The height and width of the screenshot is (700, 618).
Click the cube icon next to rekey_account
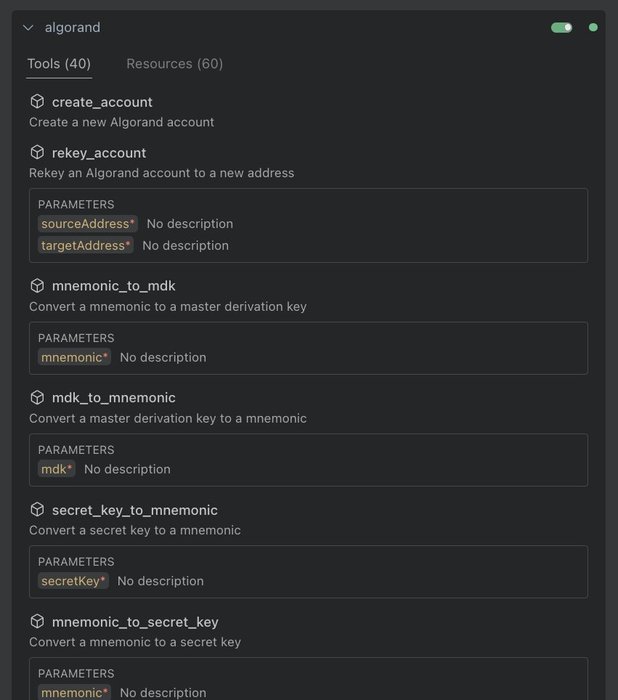(37, 152)
